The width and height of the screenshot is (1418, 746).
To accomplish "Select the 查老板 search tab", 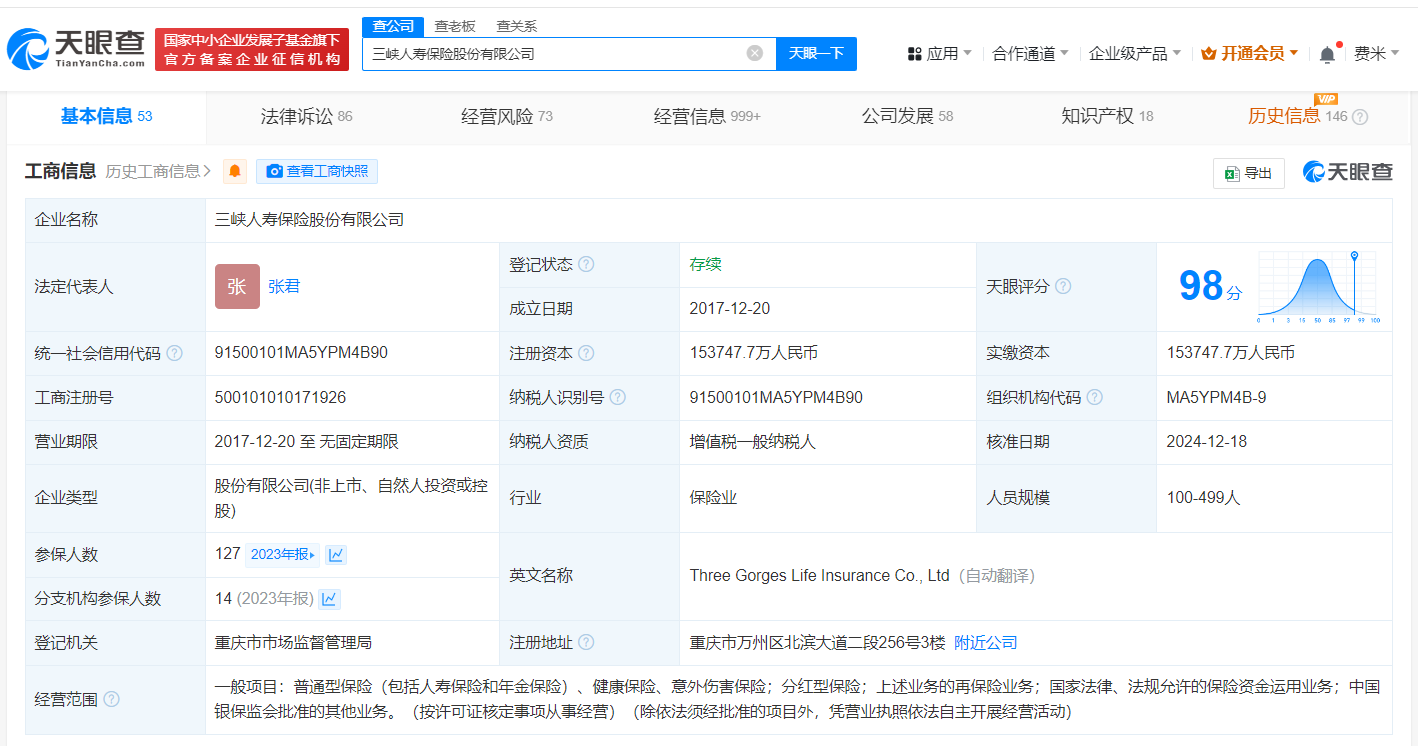I will [455, 27].
